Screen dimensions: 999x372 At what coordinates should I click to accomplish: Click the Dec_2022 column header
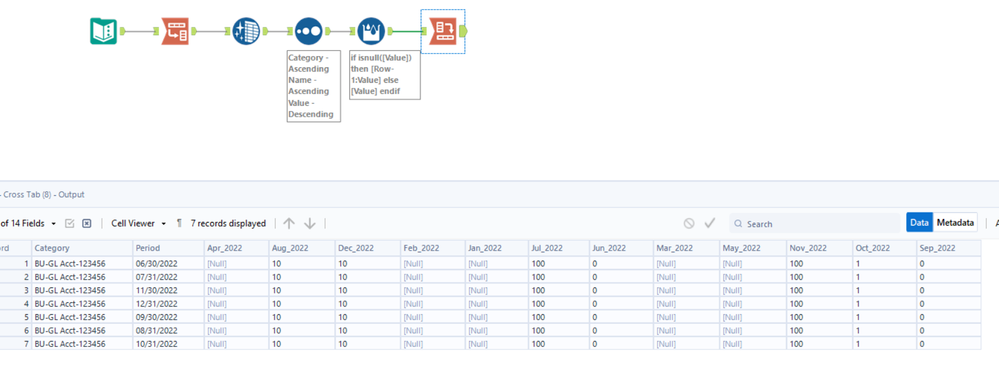click(367, 248)
